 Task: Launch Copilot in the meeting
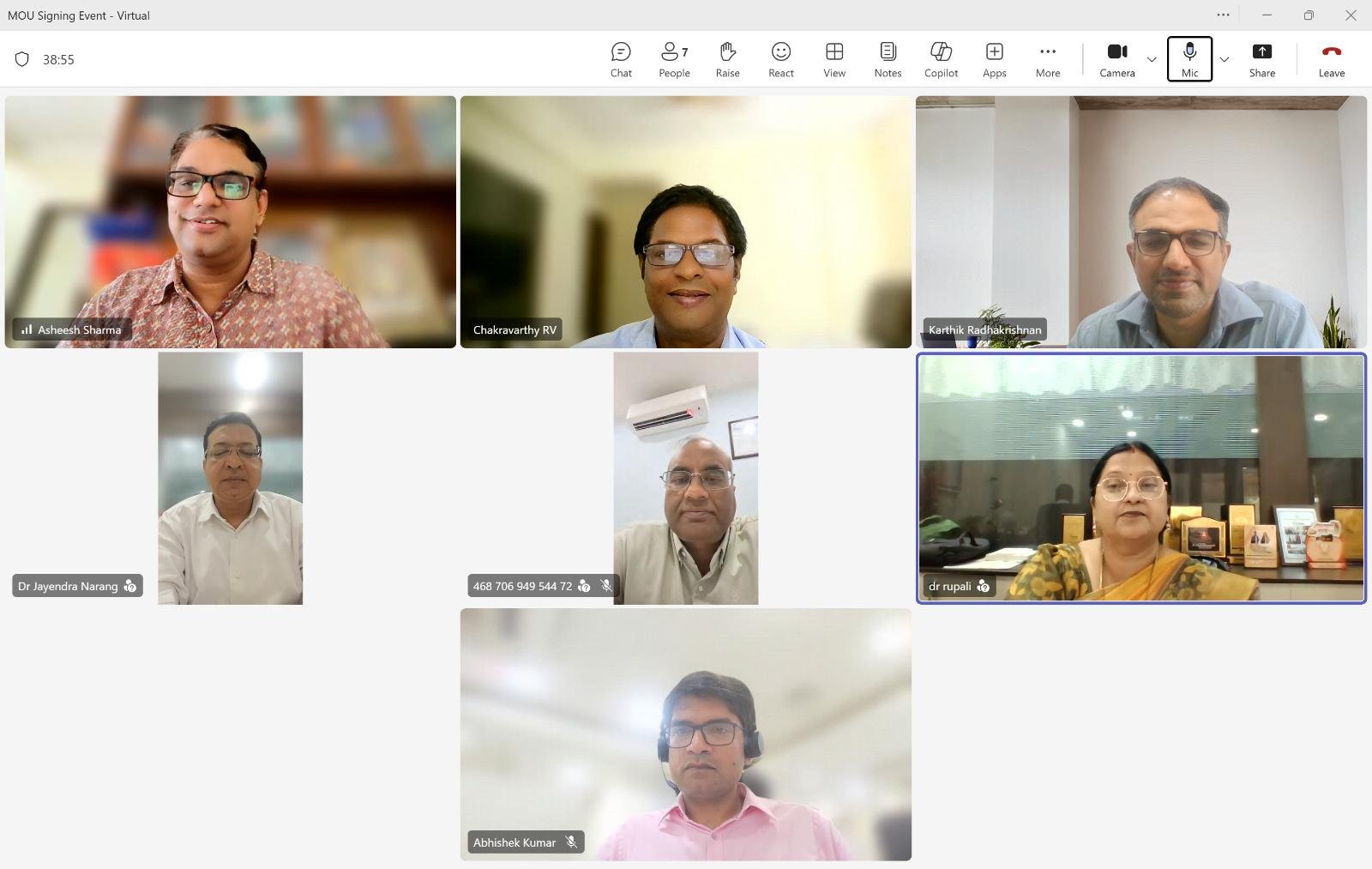(941, 59)
